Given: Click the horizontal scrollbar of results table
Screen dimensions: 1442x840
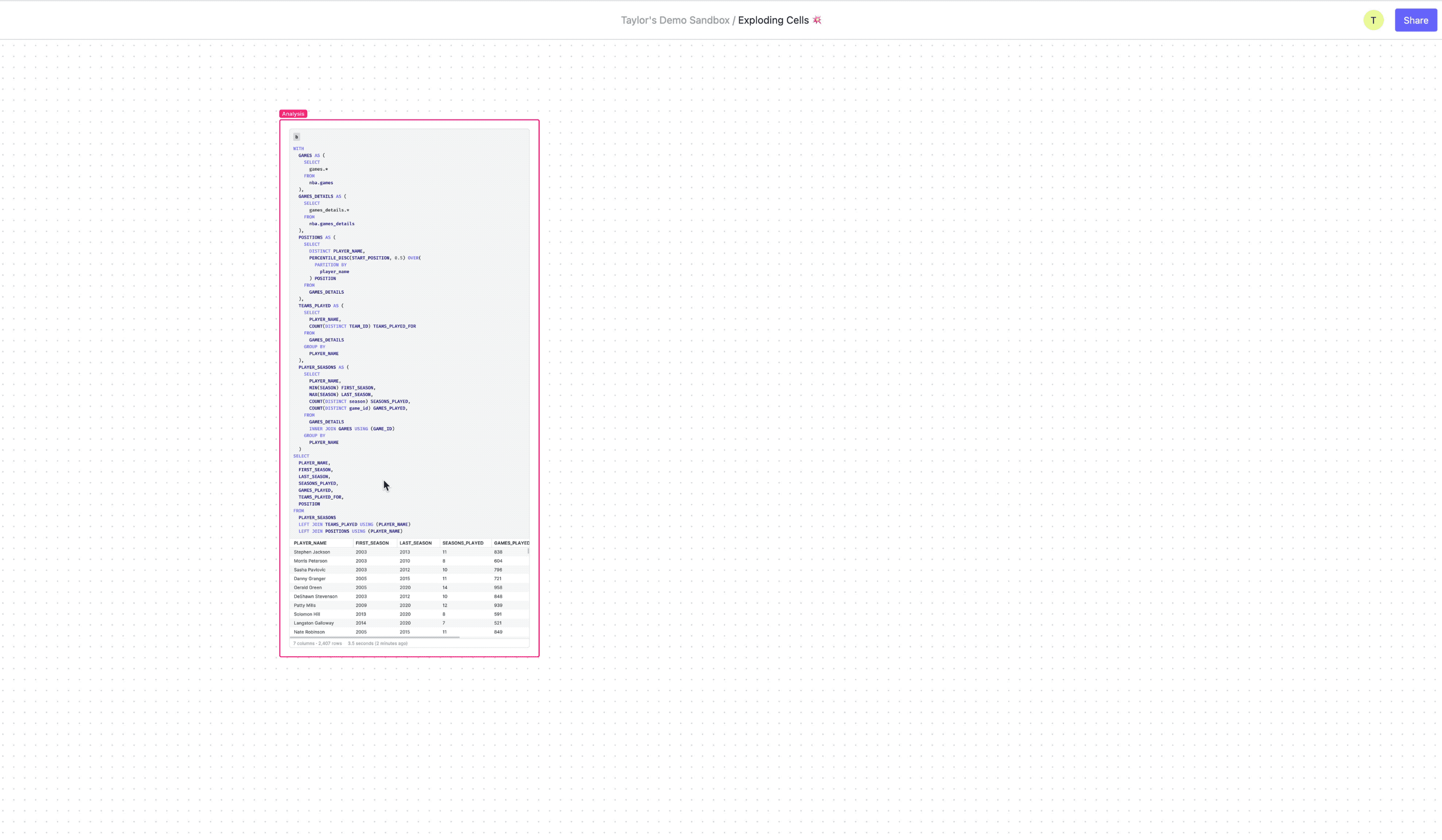Looking at the screenshot, I should pyautogui.click(x=375, y=637).
